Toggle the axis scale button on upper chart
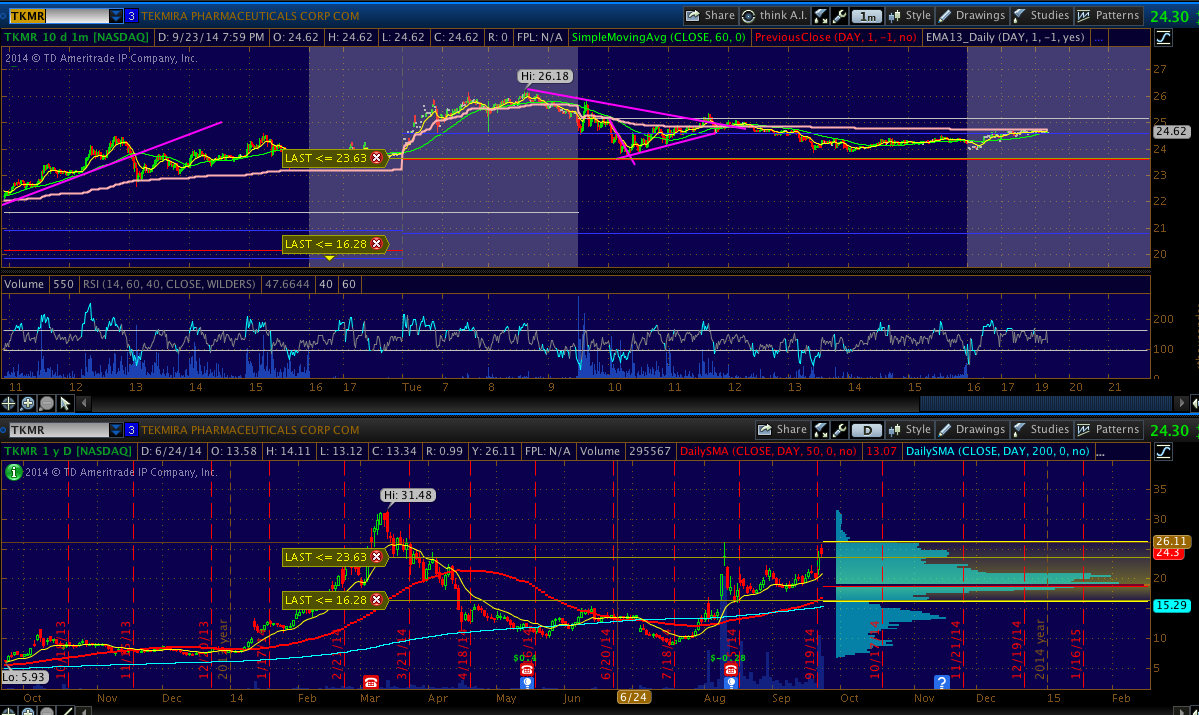1199x715 pixels. coord(1163,38)
